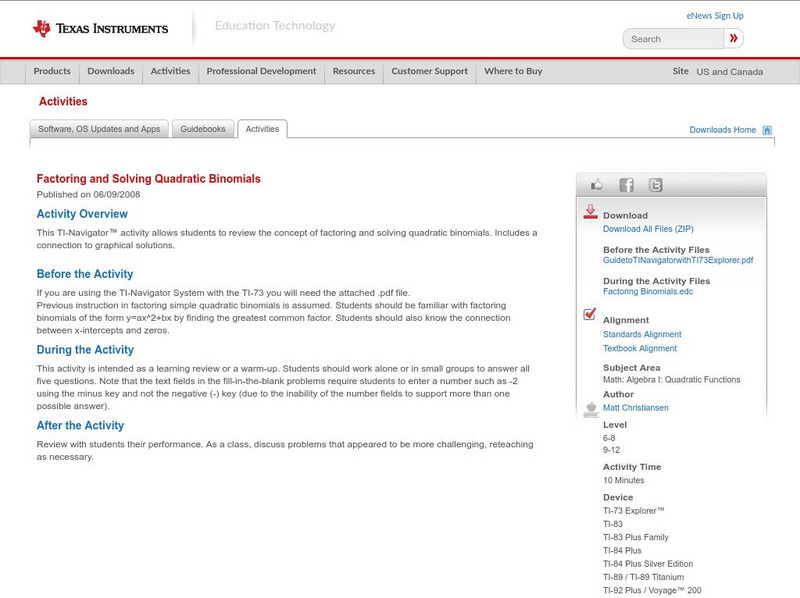Click the Math: Algebra I: Quadratic Functions text
This screenshot has height=598, width=800.
pyautogui.click(x=671, y=380)
